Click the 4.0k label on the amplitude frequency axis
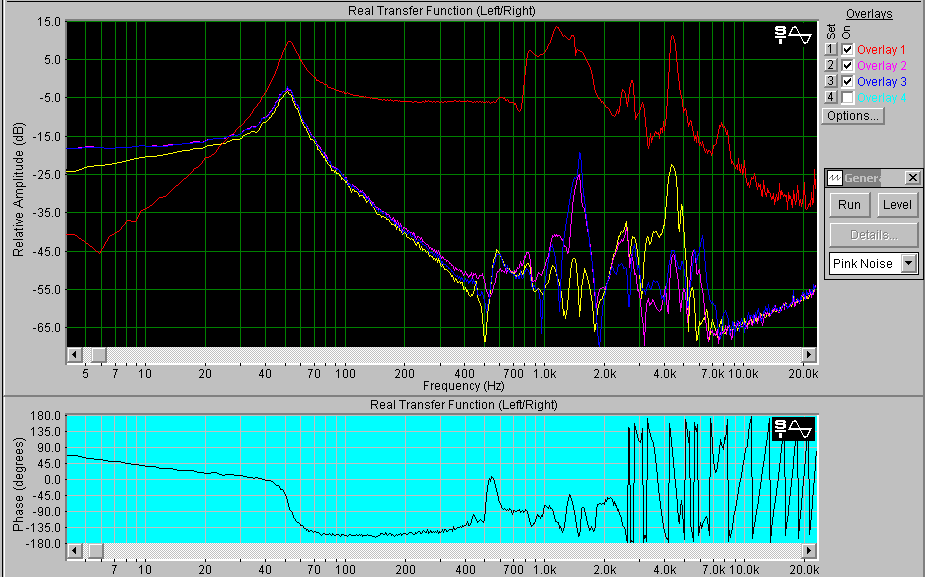The image size is (925, 577). point(665,373)
